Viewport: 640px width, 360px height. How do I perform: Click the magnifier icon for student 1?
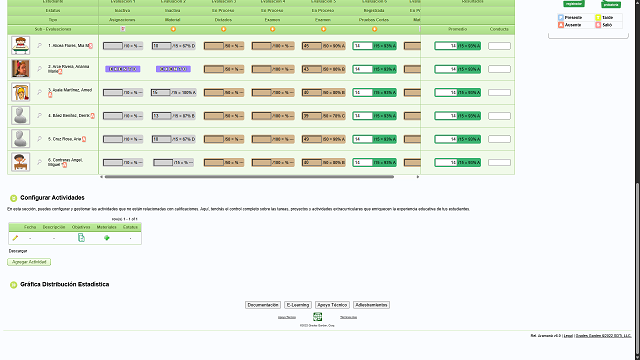pyautogui.click(x=40, y=45)
